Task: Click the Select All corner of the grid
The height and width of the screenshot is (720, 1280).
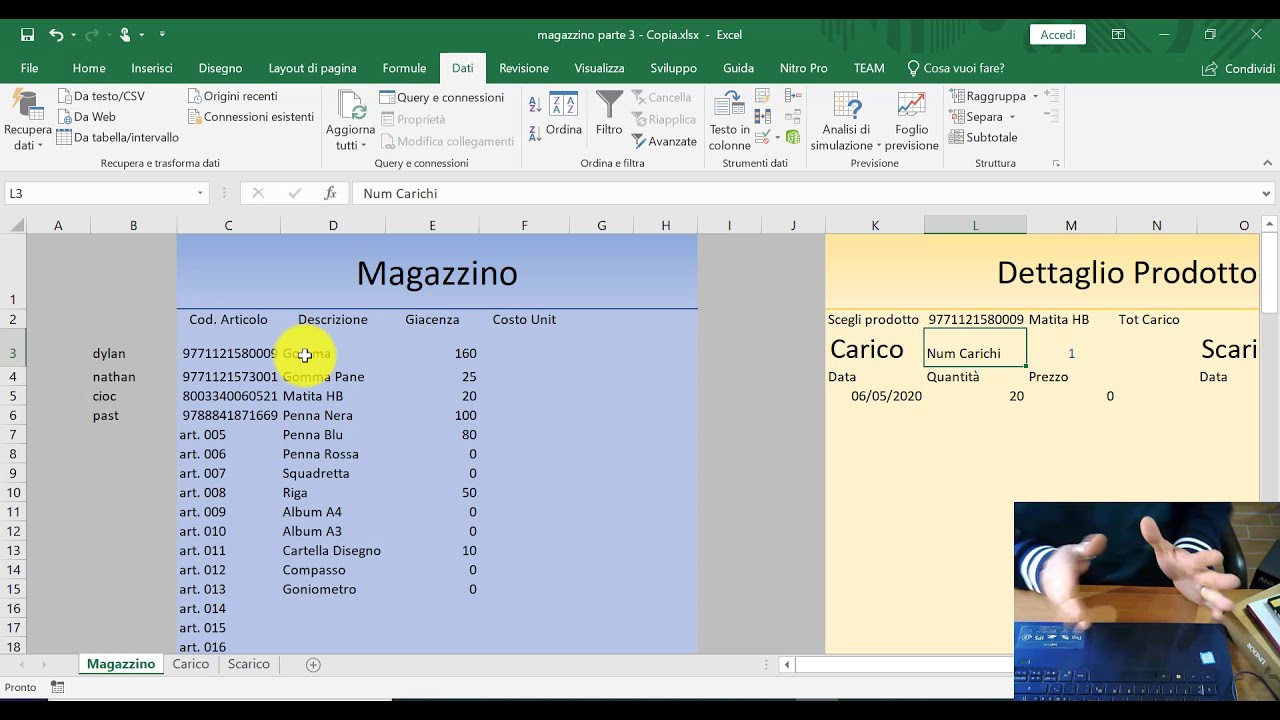Action: click(14, 226)
